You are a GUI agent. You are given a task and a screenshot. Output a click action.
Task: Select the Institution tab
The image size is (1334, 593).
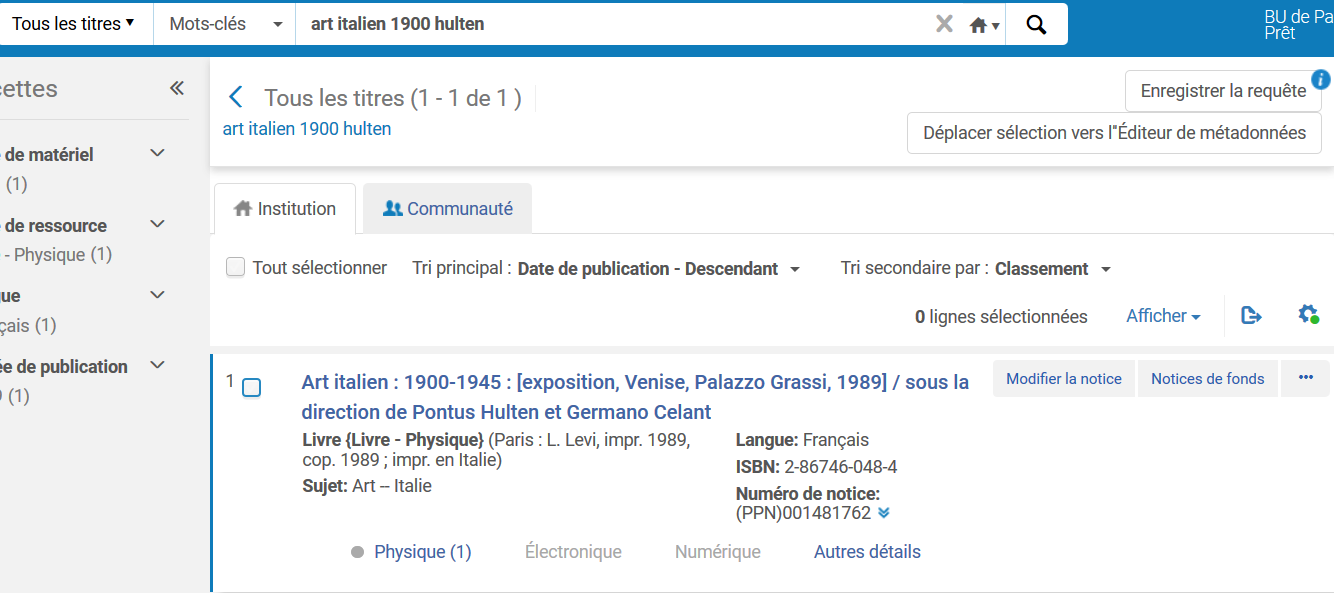click(284, 209)
